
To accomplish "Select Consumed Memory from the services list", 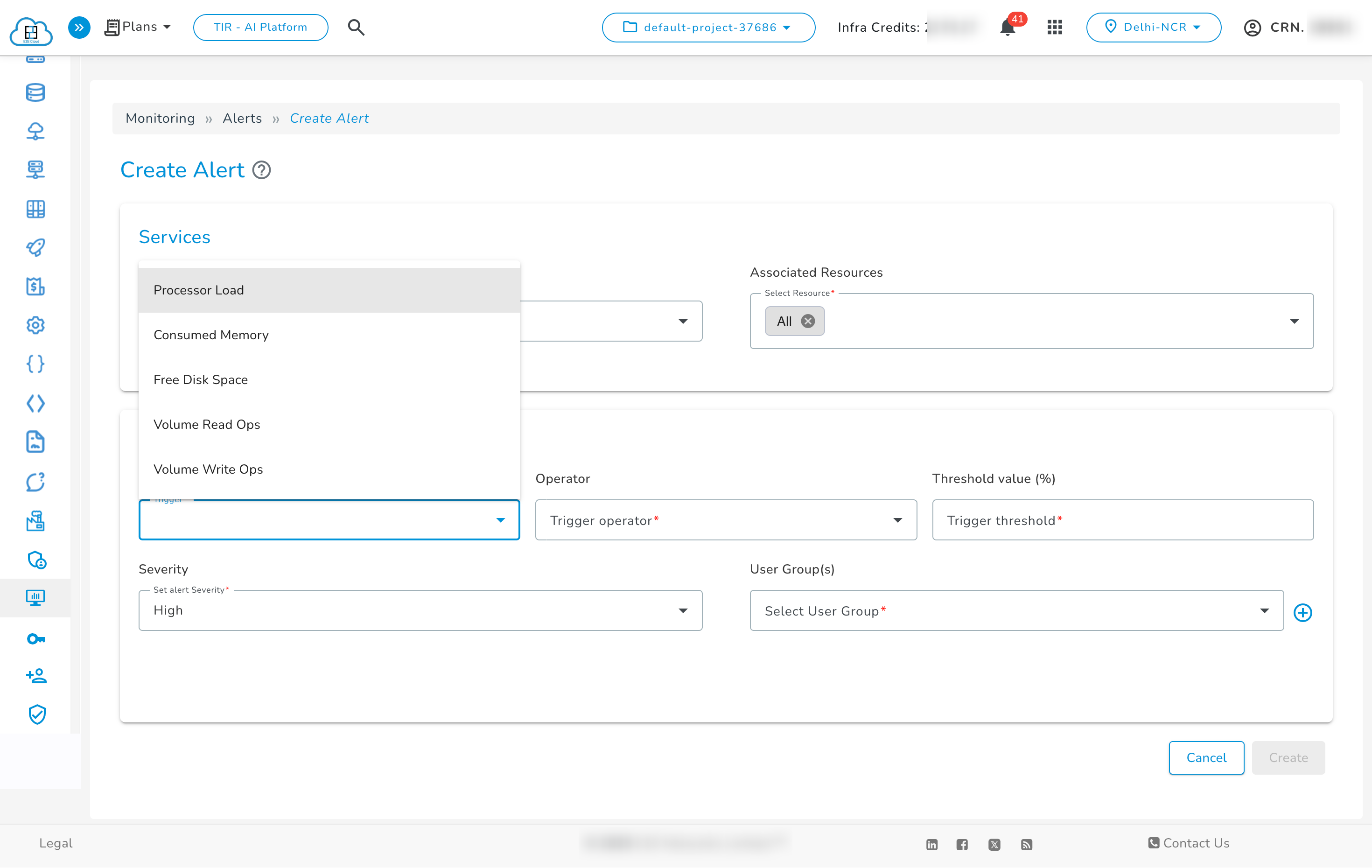I will coord(211,335).
